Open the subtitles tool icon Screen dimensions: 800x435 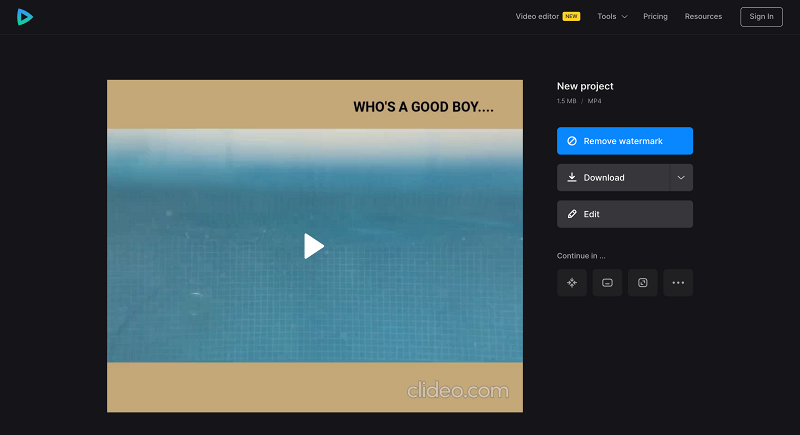click(607, 283)
